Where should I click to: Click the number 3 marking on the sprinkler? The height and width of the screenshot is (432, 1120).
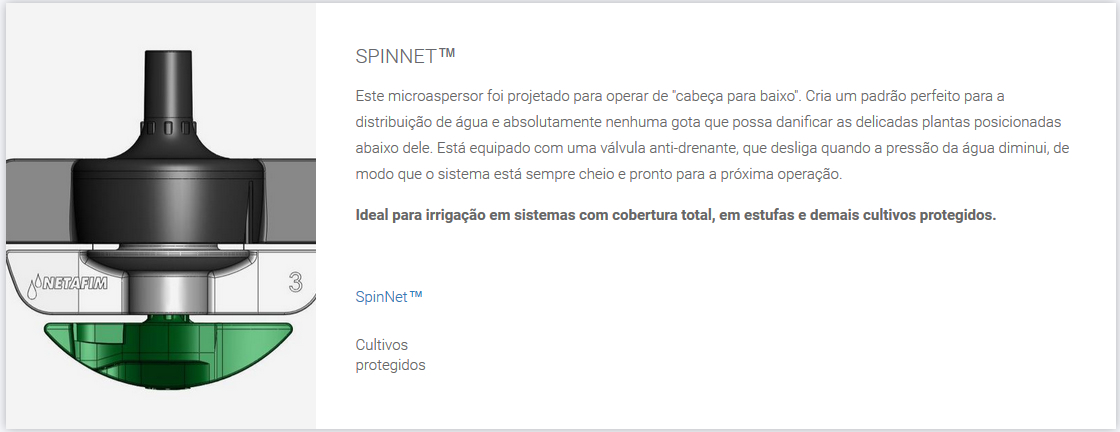point(295,282)
